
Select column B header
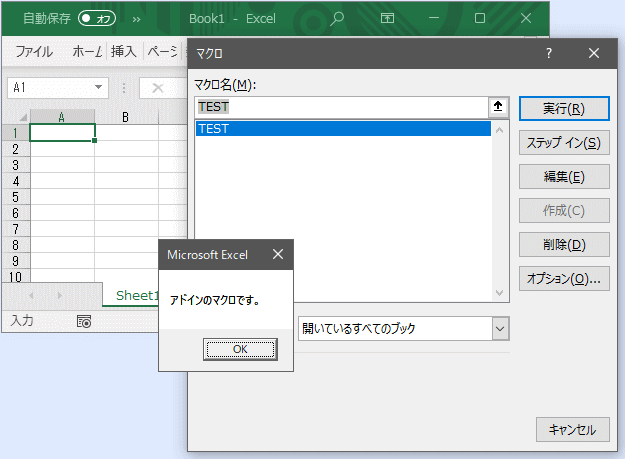(x=126, y=117)
